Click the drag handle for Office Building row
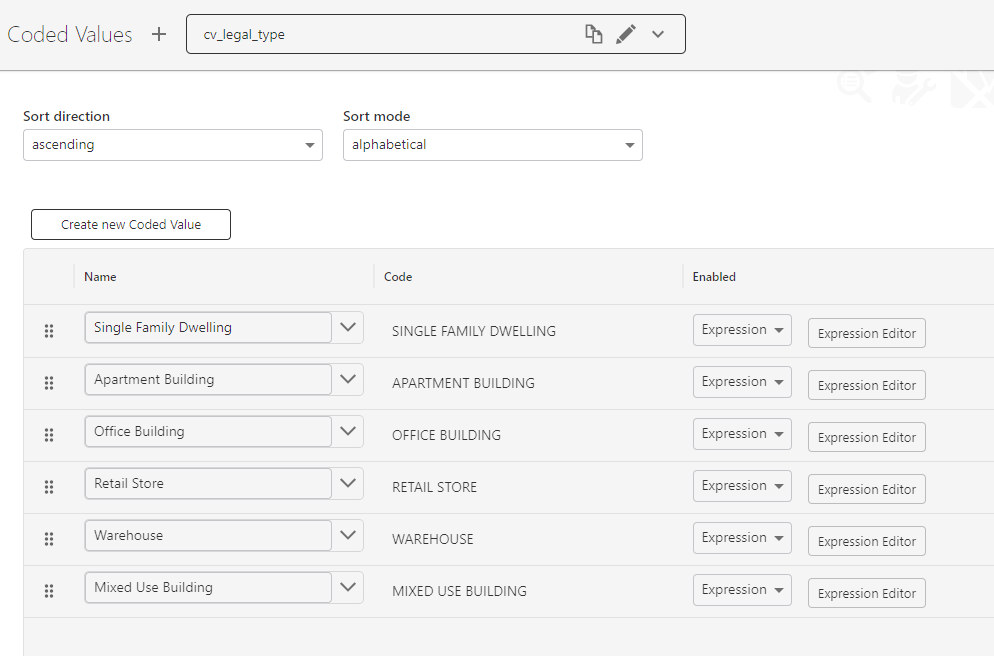This screenshot has height=656, width=994. click(x=49, y=435)
